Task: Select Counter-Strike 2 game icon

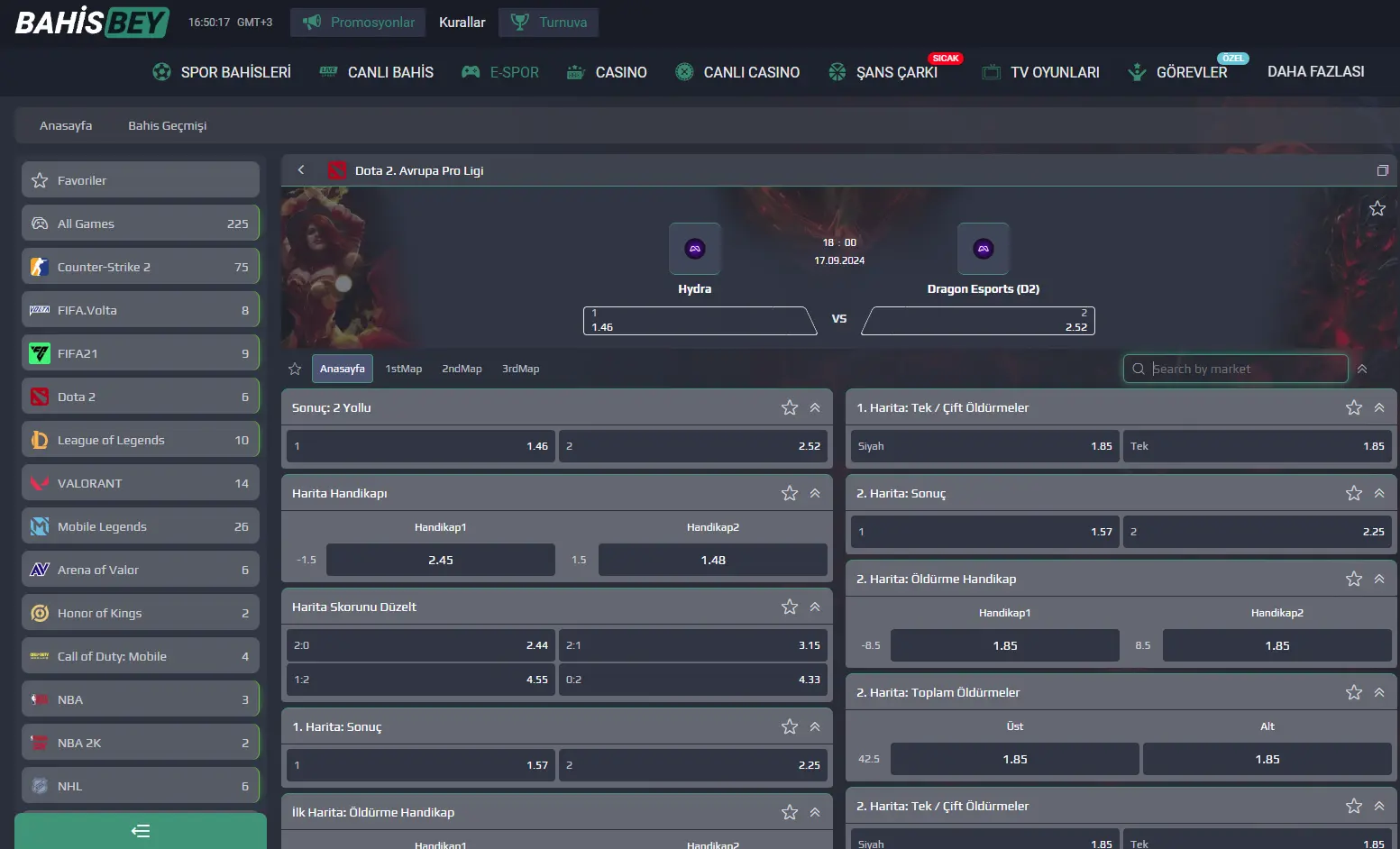Action: click(x=40, y=267)
